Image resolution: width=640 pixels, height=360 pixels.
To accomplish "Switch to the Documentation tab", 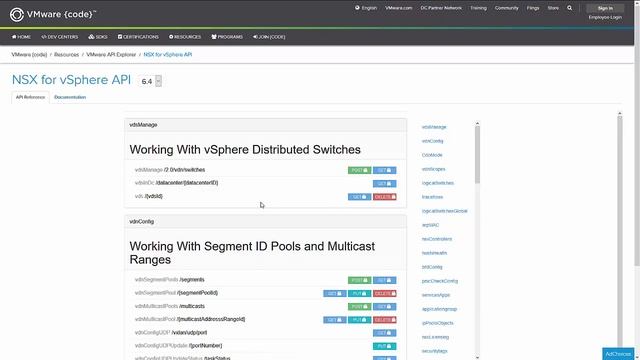I will (x=70, y=97).
